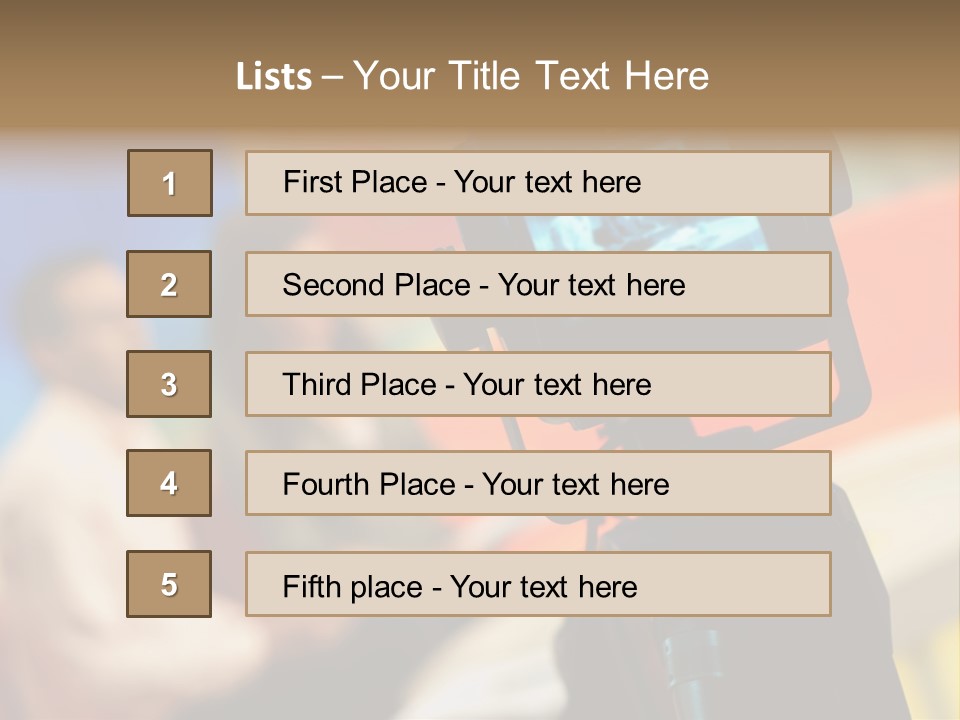Click the word 'First' in the list
Viewport: 960px width, 720px height.
coord(312,182)
